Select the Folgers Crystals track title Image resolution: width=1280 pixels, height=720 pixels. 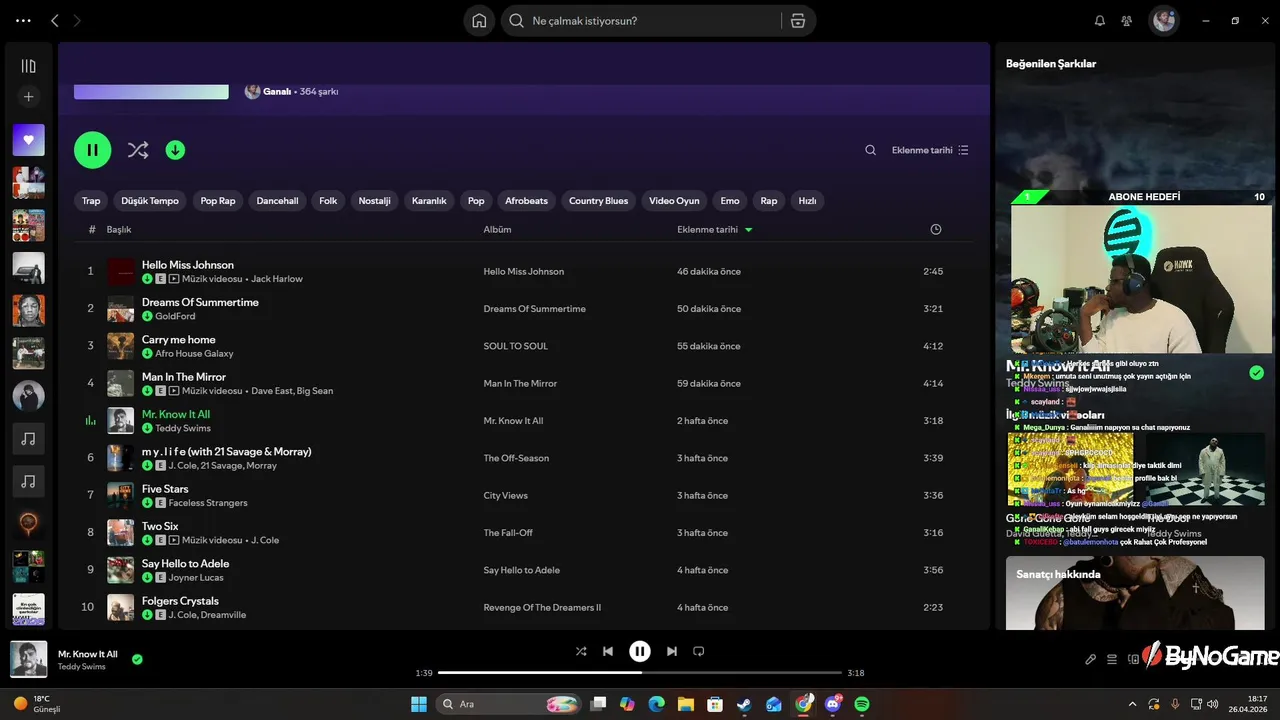(x=180, y=601)
